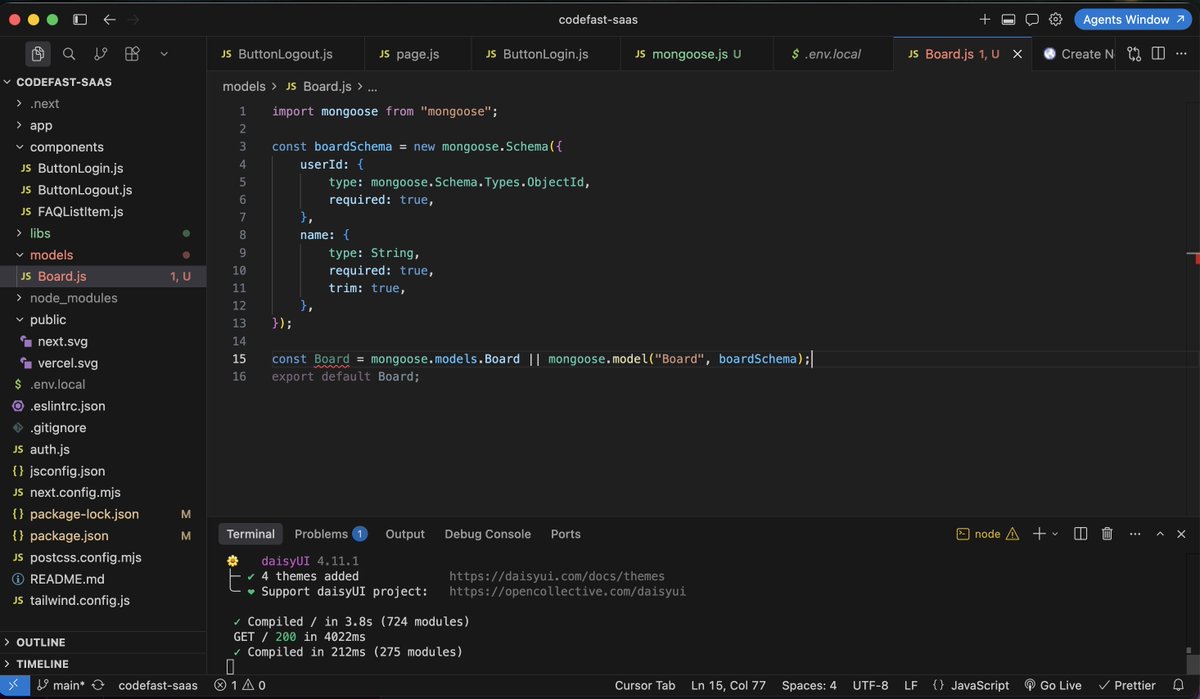Open the new terminal profile dropdown
The width and height of the screenshot is (1200, 699).
coord(1055,534)
